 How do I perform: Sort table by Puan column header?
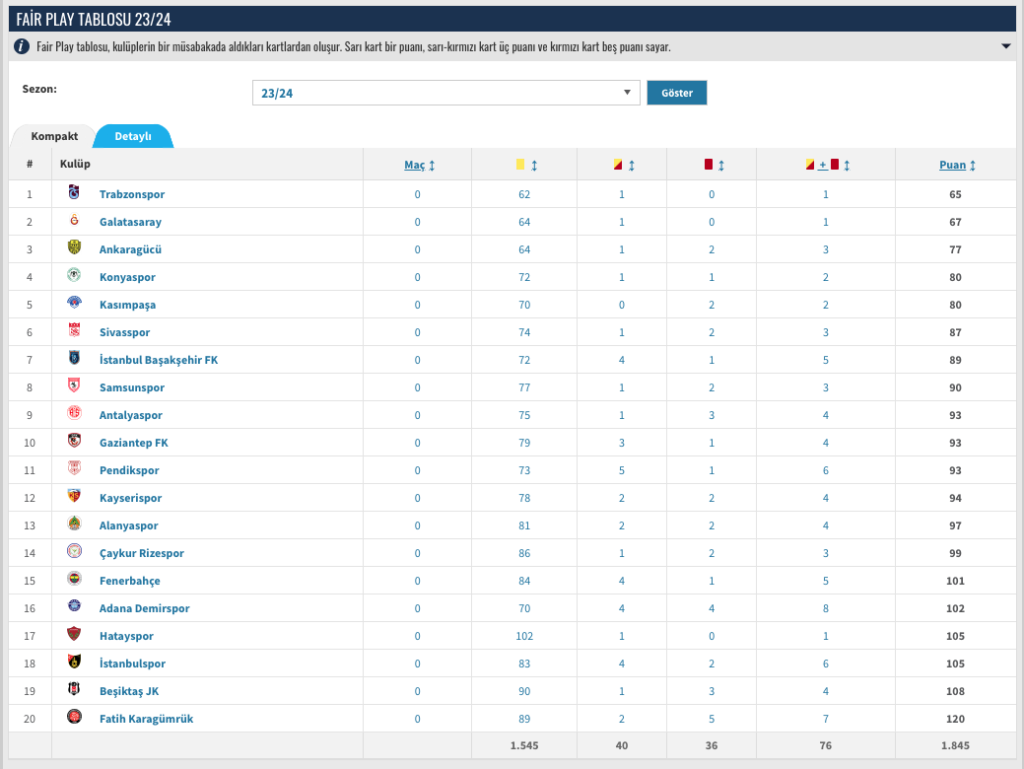point(957,165)
